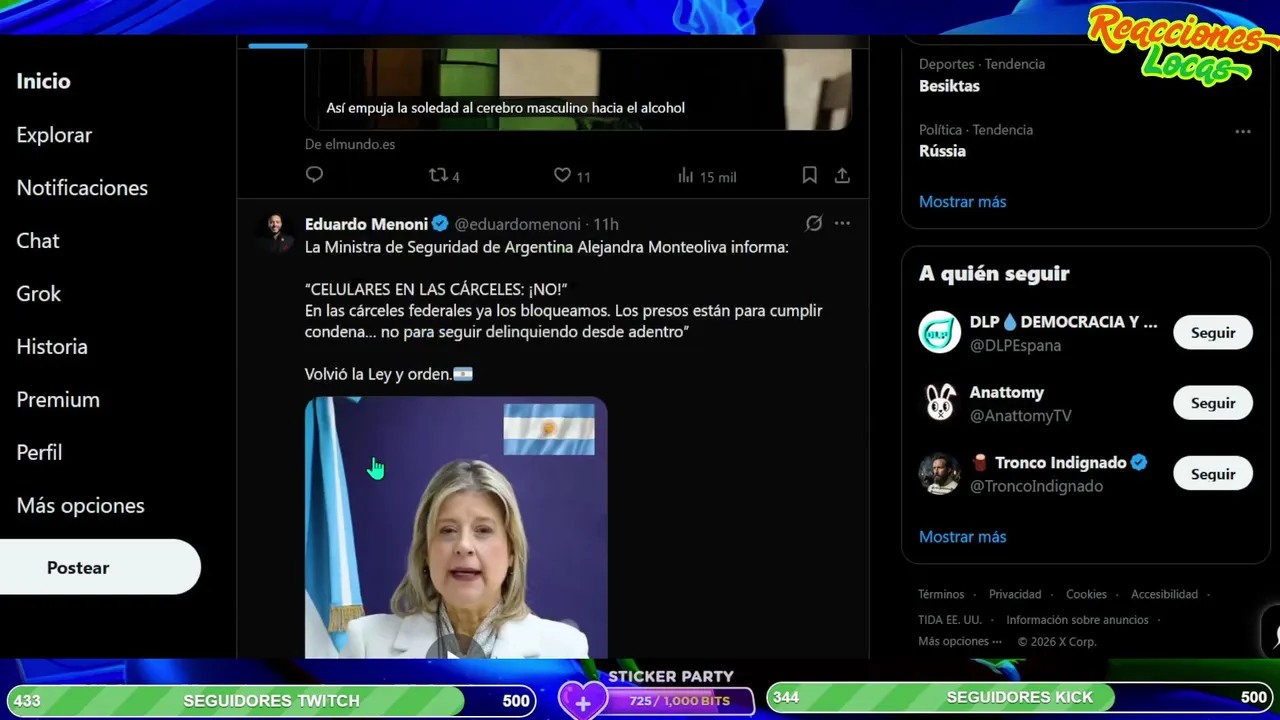This screenshot has width=1280, height=720.
Task: Open the Besiktas trending topic
Action: pyautogui.click(x=949, y=86)
